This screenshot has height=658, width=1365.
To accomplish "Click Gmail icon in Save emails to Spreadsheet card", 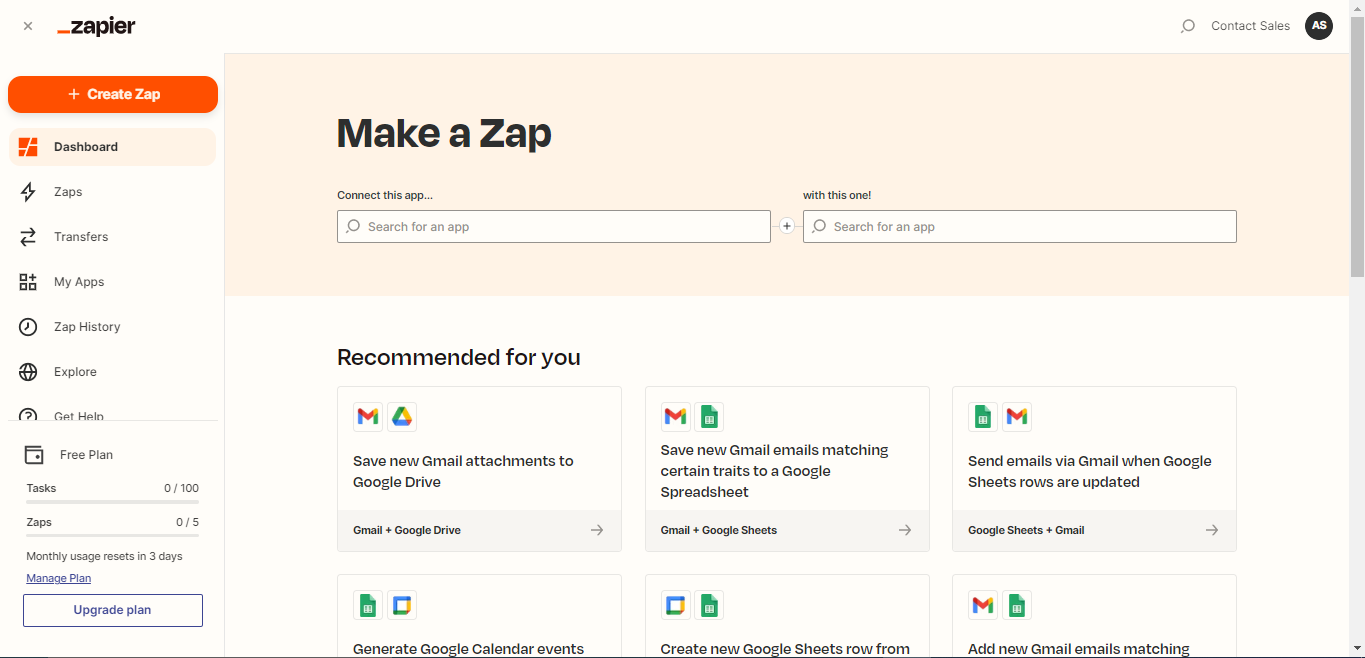I will 676,417.
